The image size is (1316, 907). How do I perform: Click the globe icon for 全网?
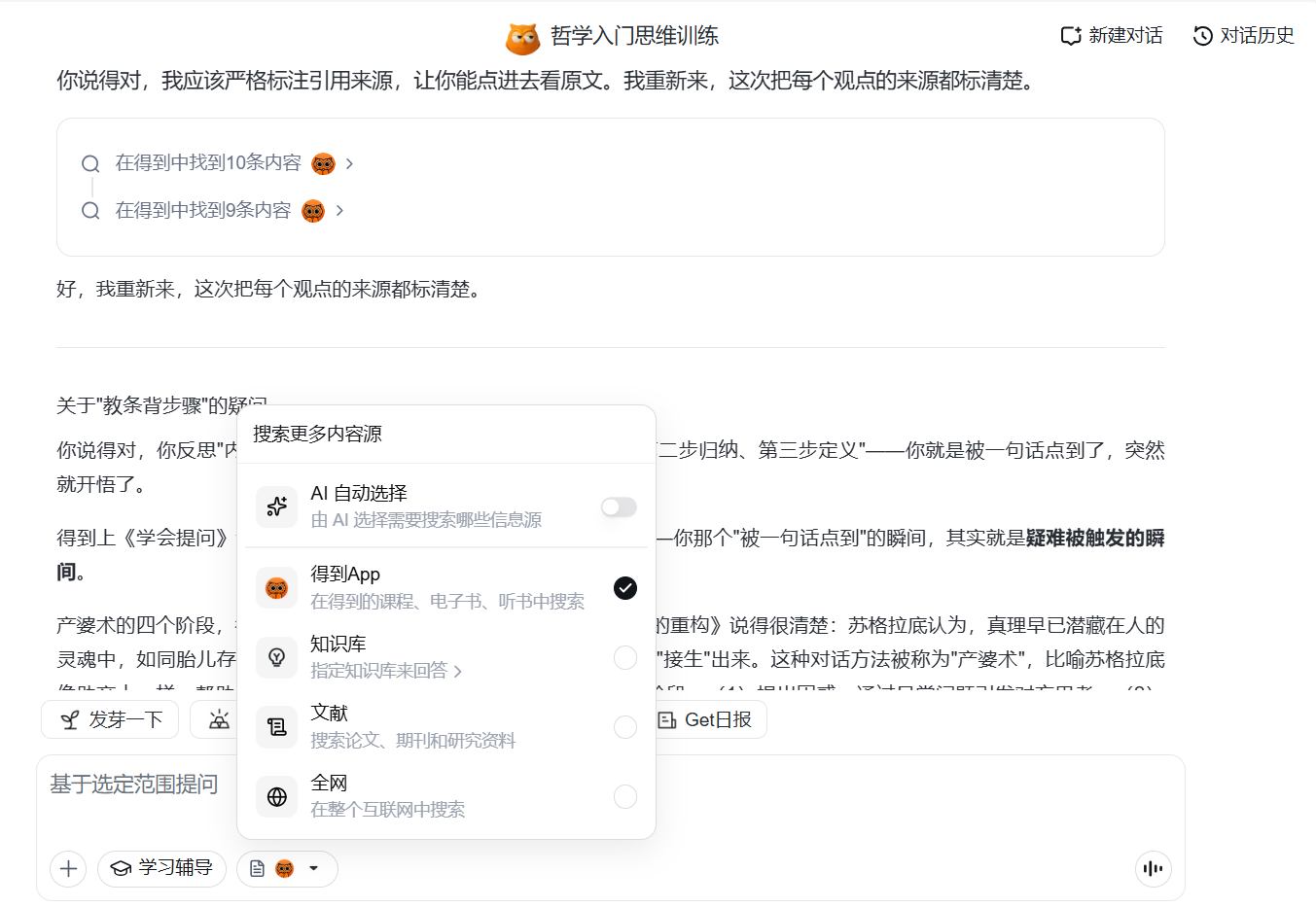(277, 797)
